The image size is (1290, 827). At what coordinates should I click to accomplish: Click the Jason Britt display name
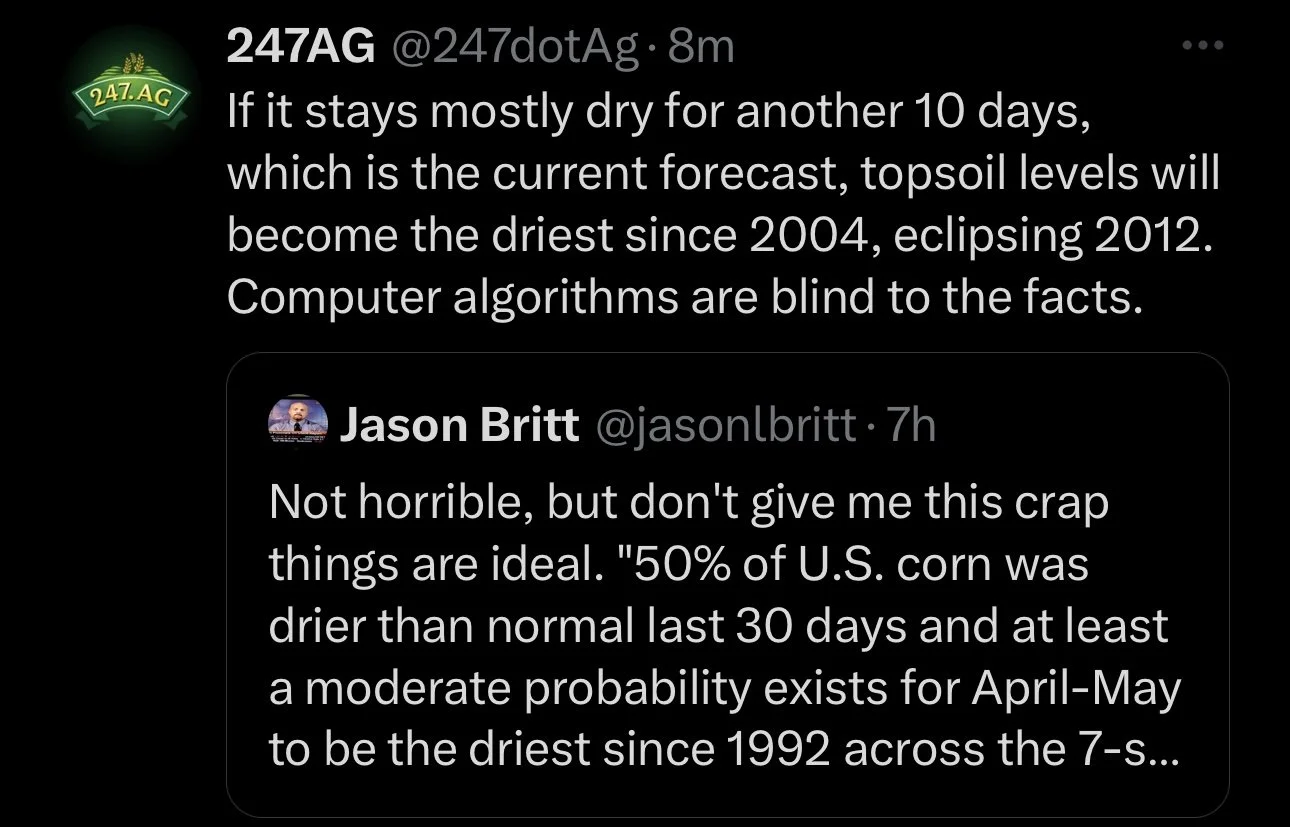tap(460, 425)
